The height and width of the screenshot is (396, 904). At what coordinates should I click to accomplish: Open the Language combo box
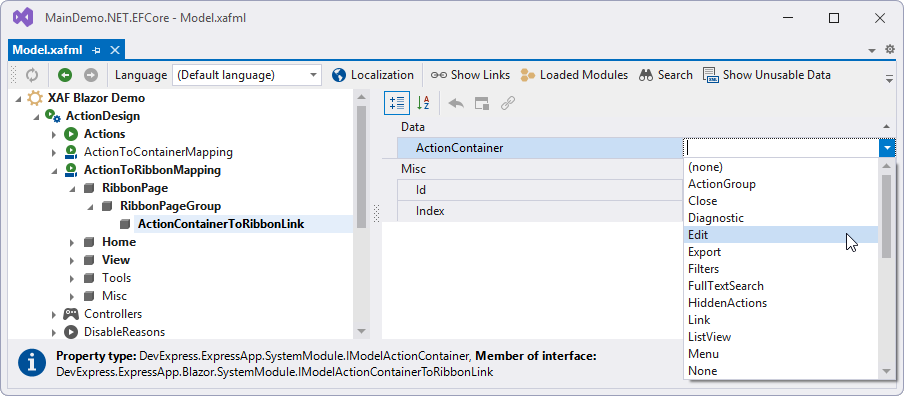[246, 75]
